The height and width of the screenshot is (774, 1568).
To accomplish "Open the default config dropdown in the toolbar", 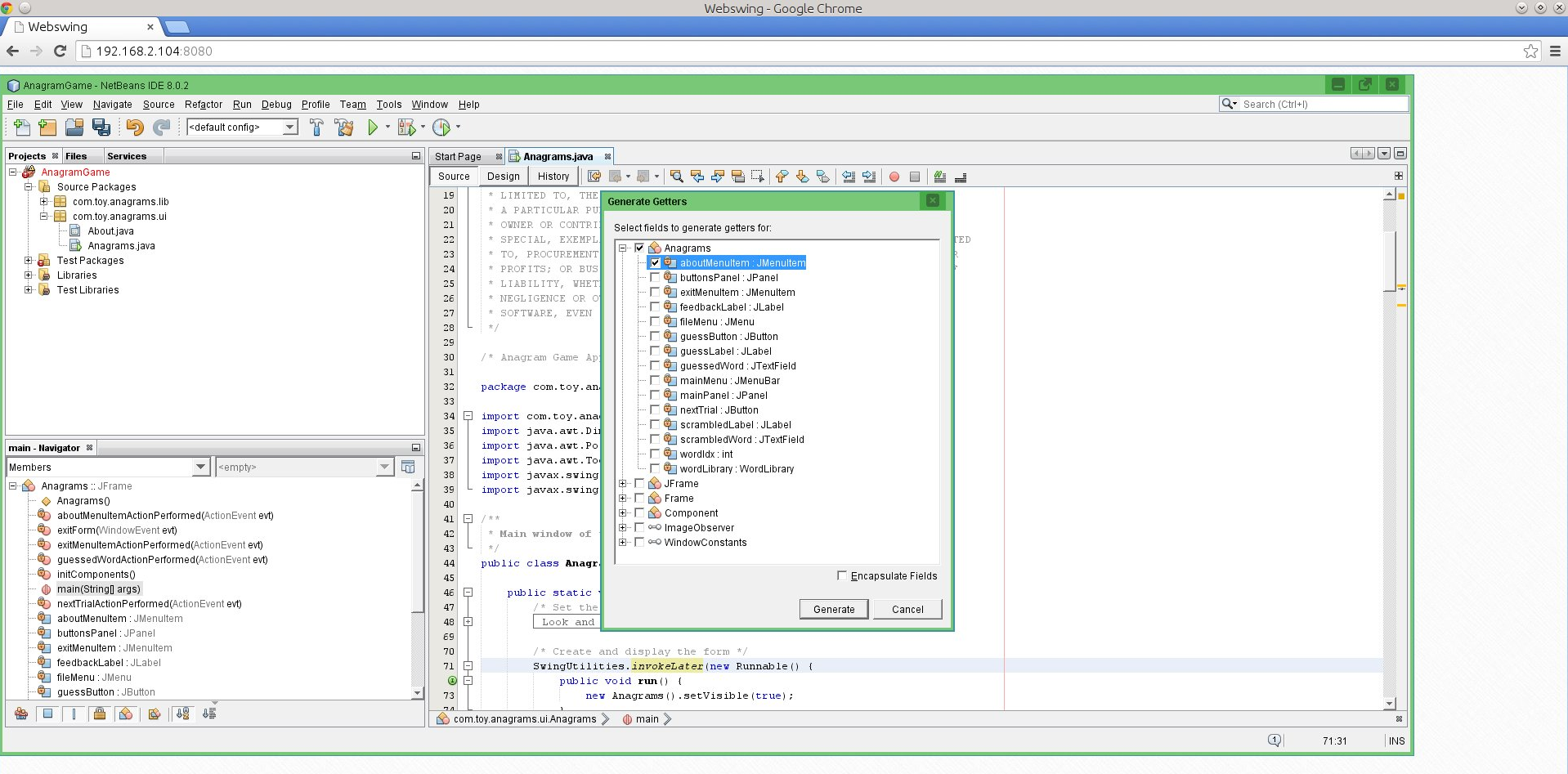I will [x=288, y=128].
